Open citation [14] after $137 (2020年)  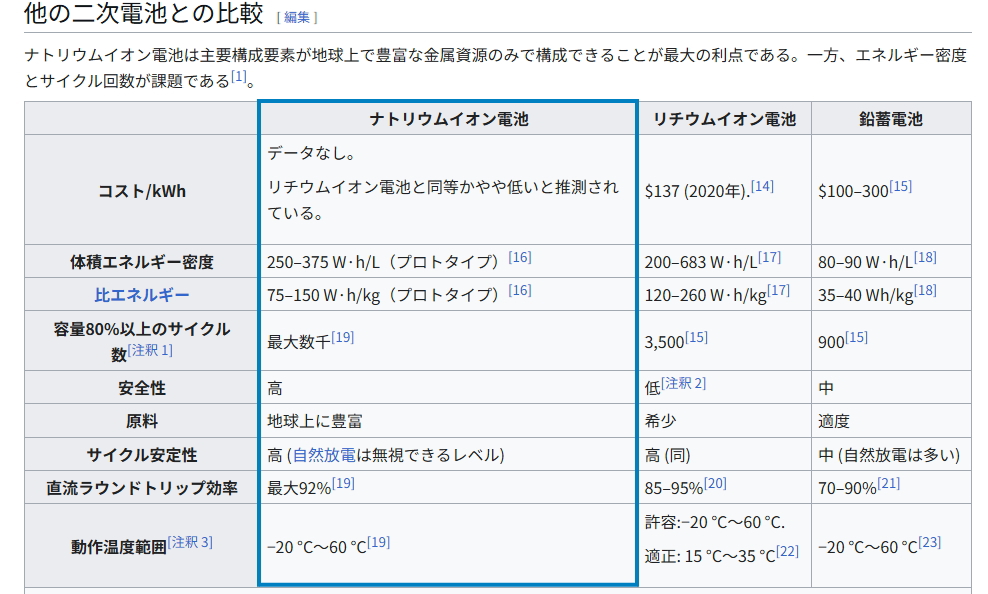(x=762, y=187)
